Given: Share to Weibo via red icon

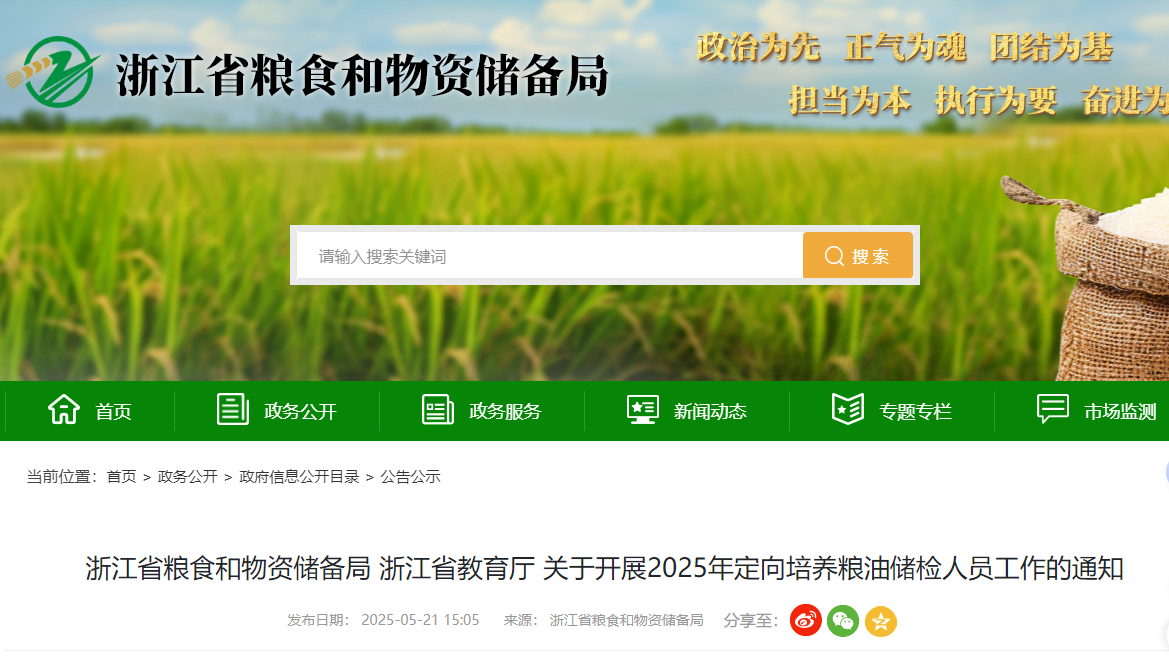Looking at the screenshot, I should coord(806,620).
